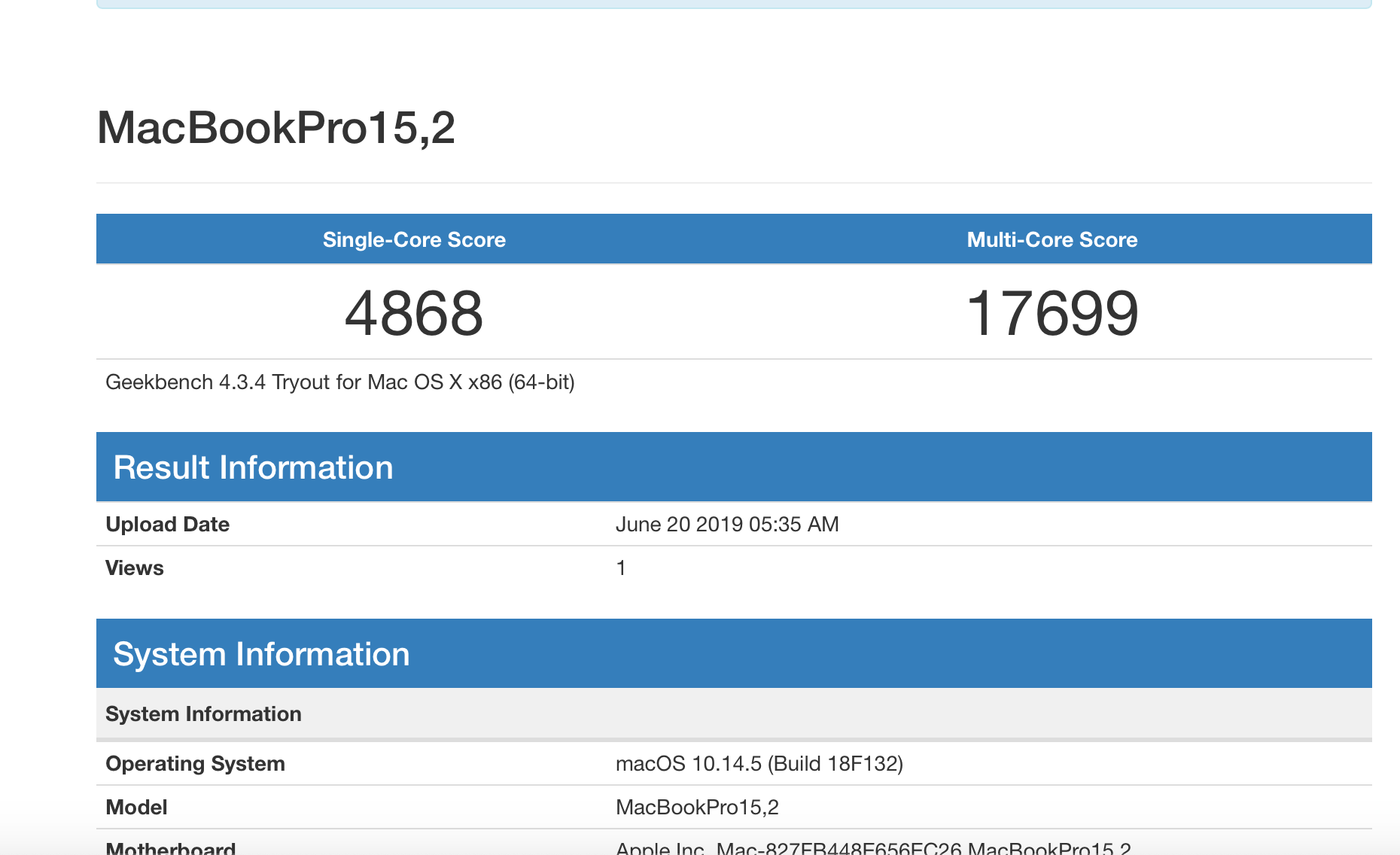Select the MacBookPro15,2 model value in table

click(697, 808)
